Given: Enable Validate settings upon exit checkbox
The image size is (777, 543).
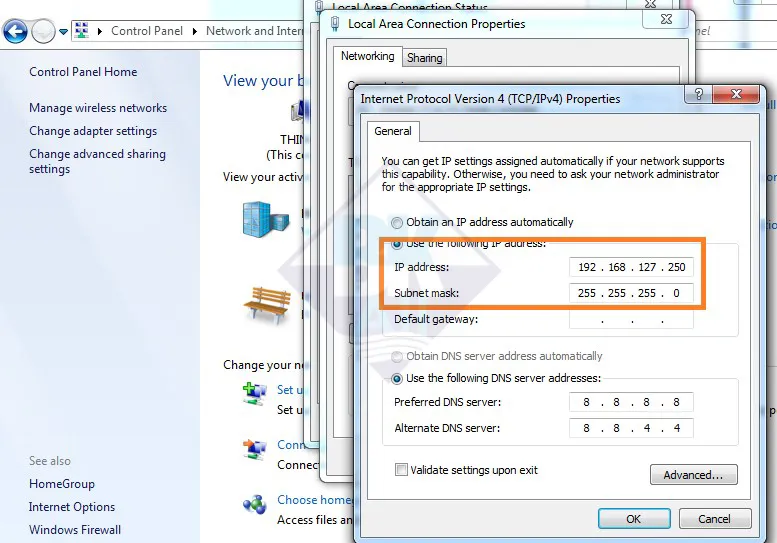Looking at the screenshot, I should (401, 470).
